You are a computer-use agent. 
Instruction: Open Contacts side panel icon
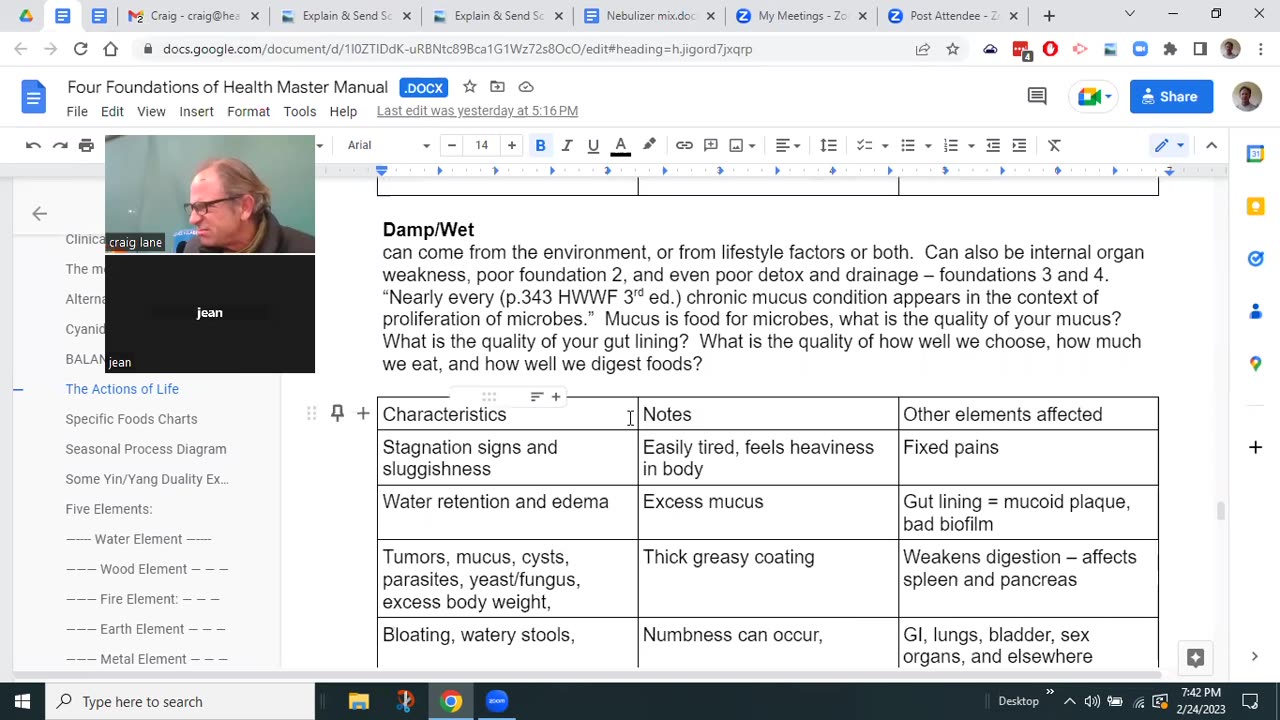(1255, 311)
